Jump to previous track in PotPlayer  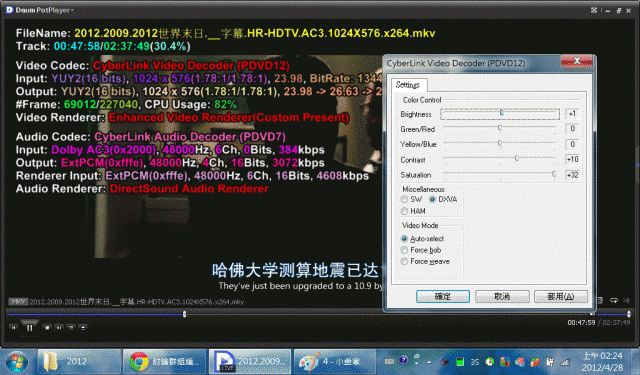click(13, 327)
